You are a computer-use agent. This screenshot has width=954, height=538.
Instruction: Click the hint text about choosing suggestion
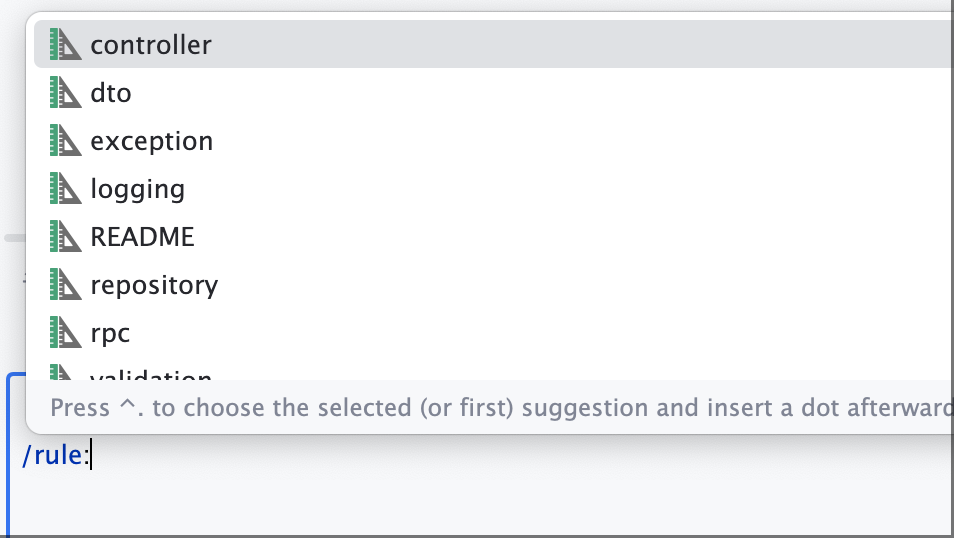501,407
